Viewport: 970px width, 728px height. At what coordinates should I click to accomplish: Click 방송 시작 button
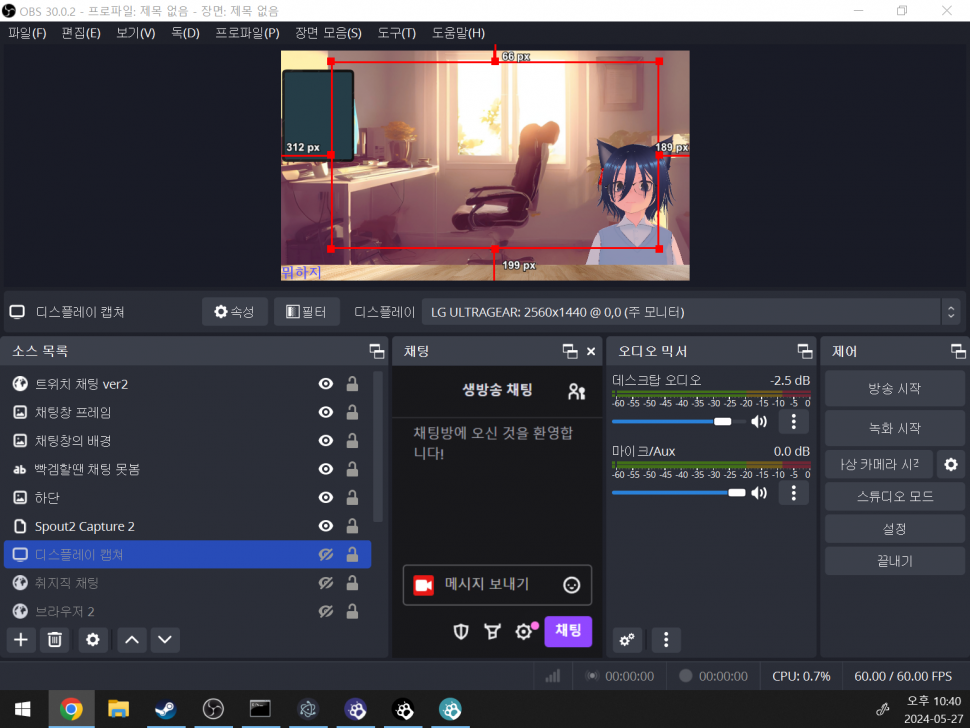point(895,388)
